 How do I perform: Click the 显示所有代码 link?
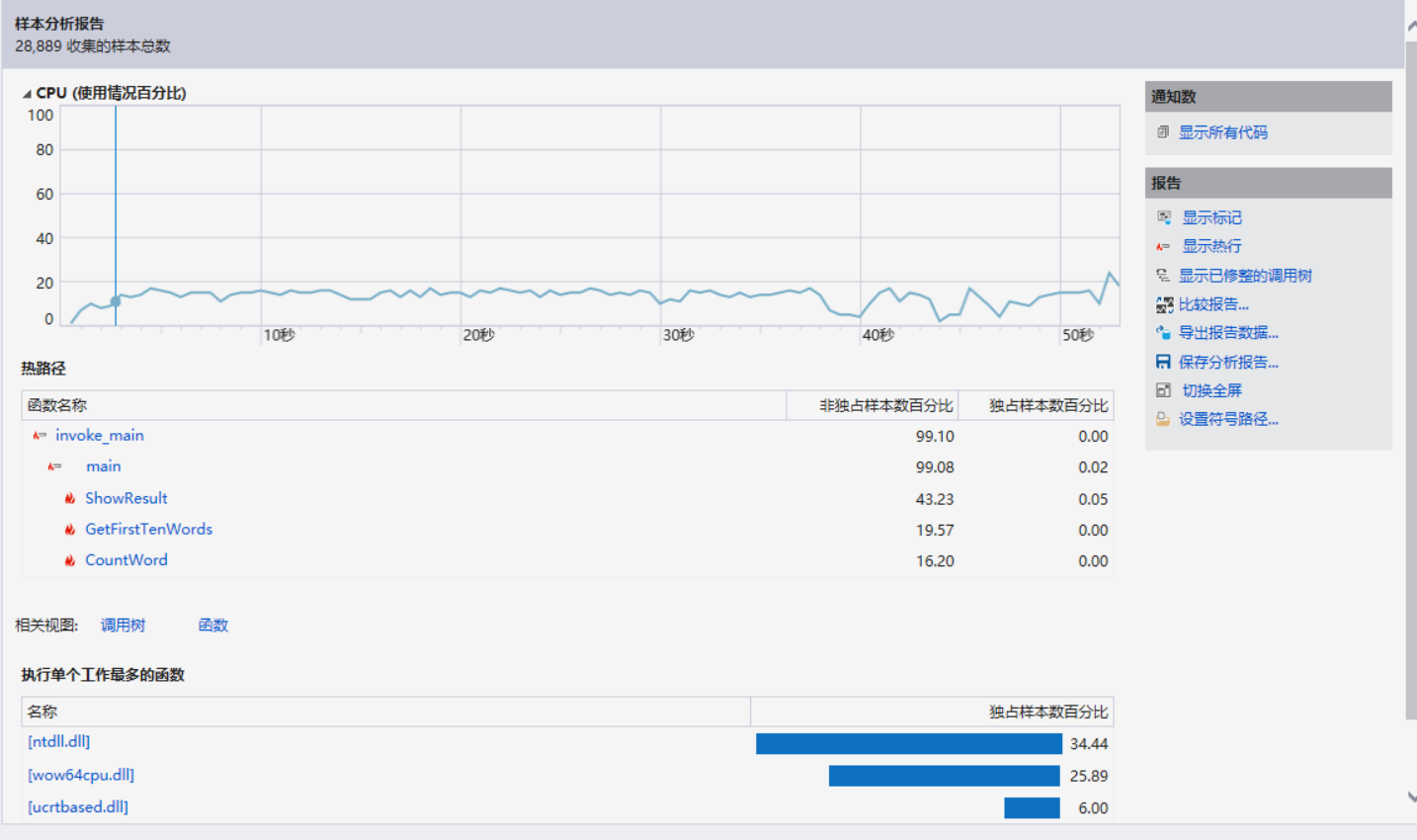click(x=1222, y=132)
